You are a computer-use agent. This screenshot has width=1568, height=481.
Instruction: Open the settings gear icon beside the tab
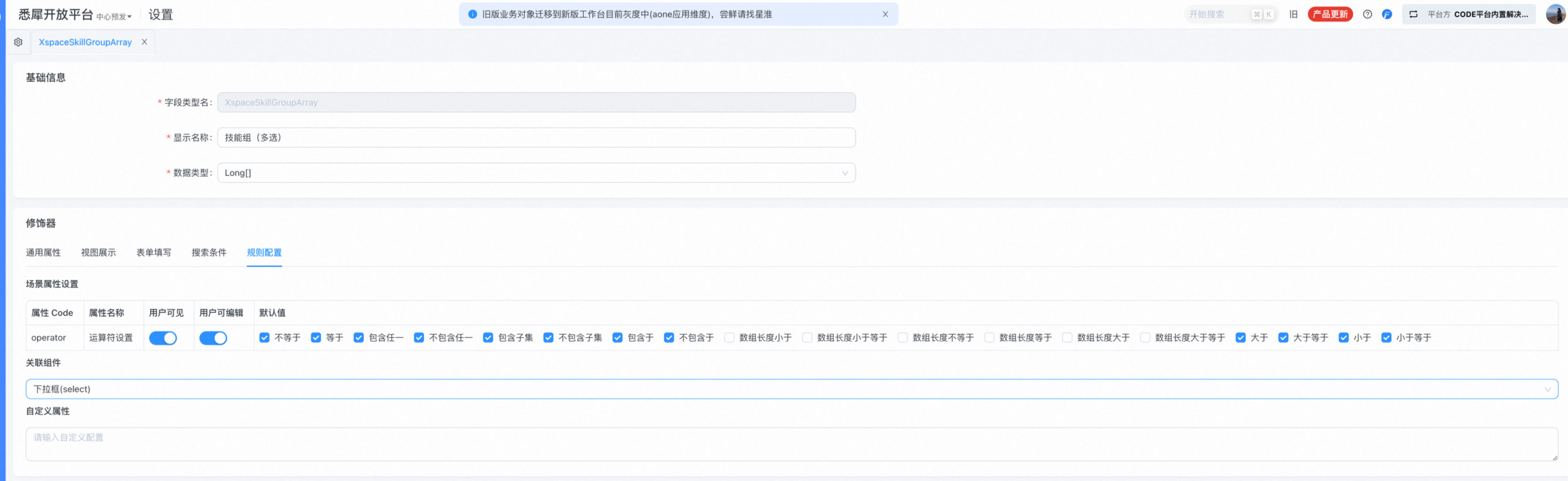(x=18, y=42)
